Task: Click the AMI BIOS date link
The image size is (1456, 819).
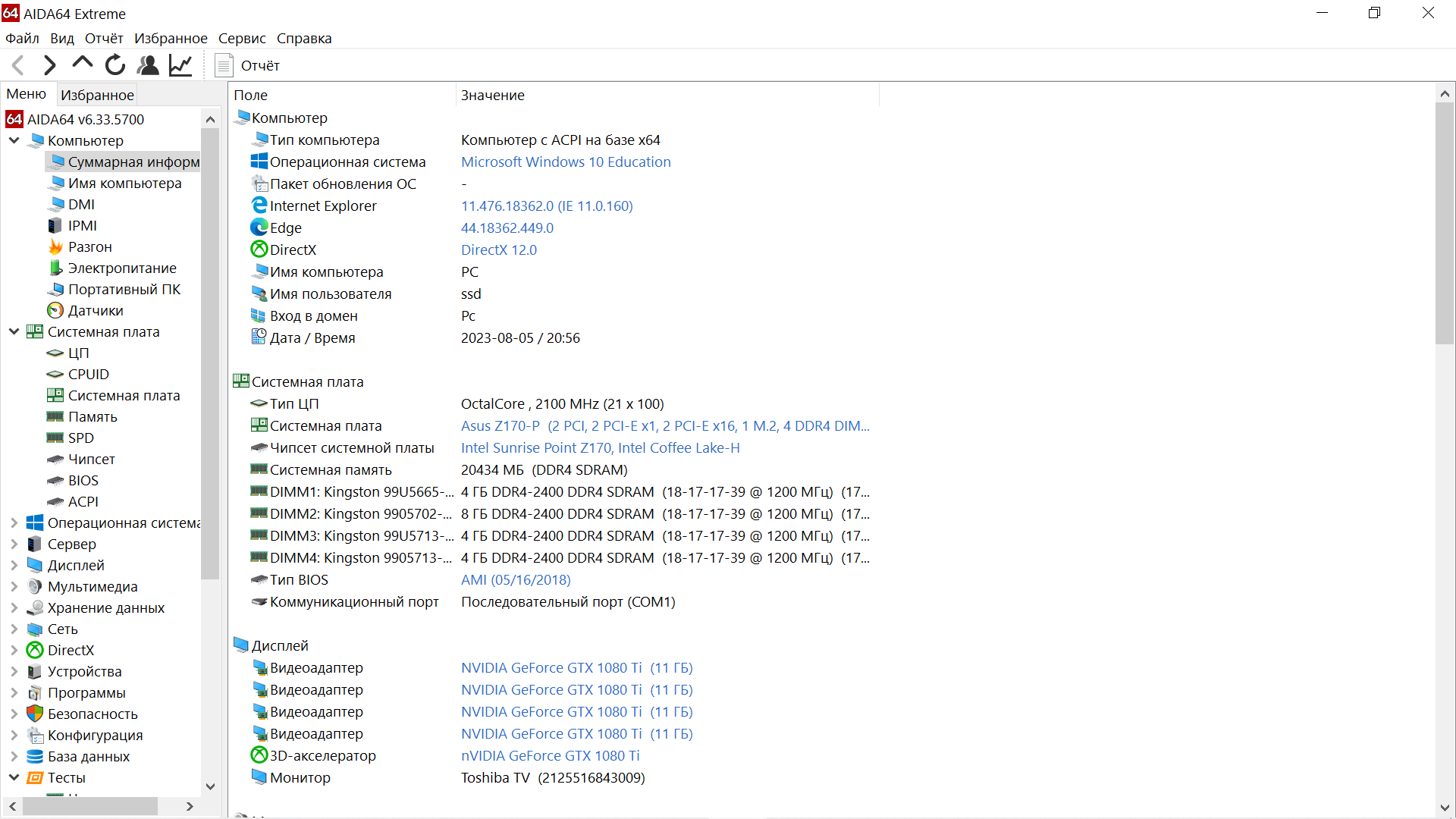Action: pyautogui.click(x=516, y=580)
